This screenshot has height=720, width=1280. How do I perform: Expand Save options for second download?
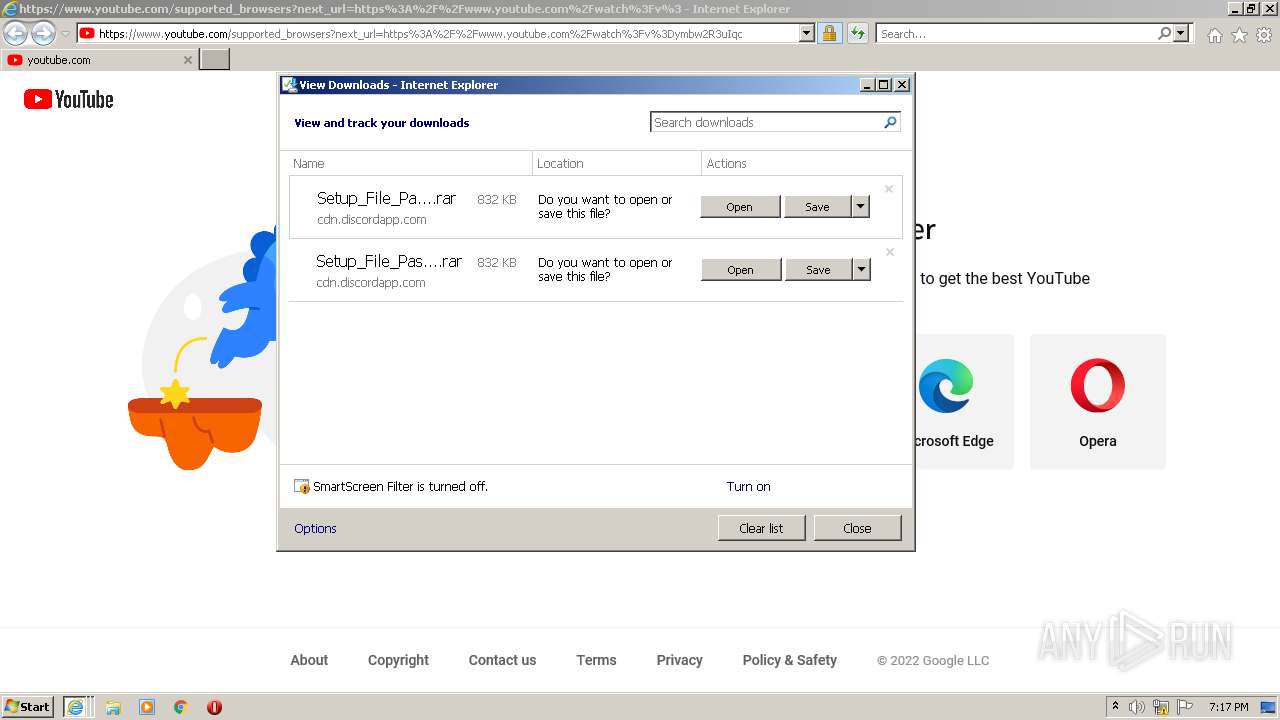pos(861,270)
